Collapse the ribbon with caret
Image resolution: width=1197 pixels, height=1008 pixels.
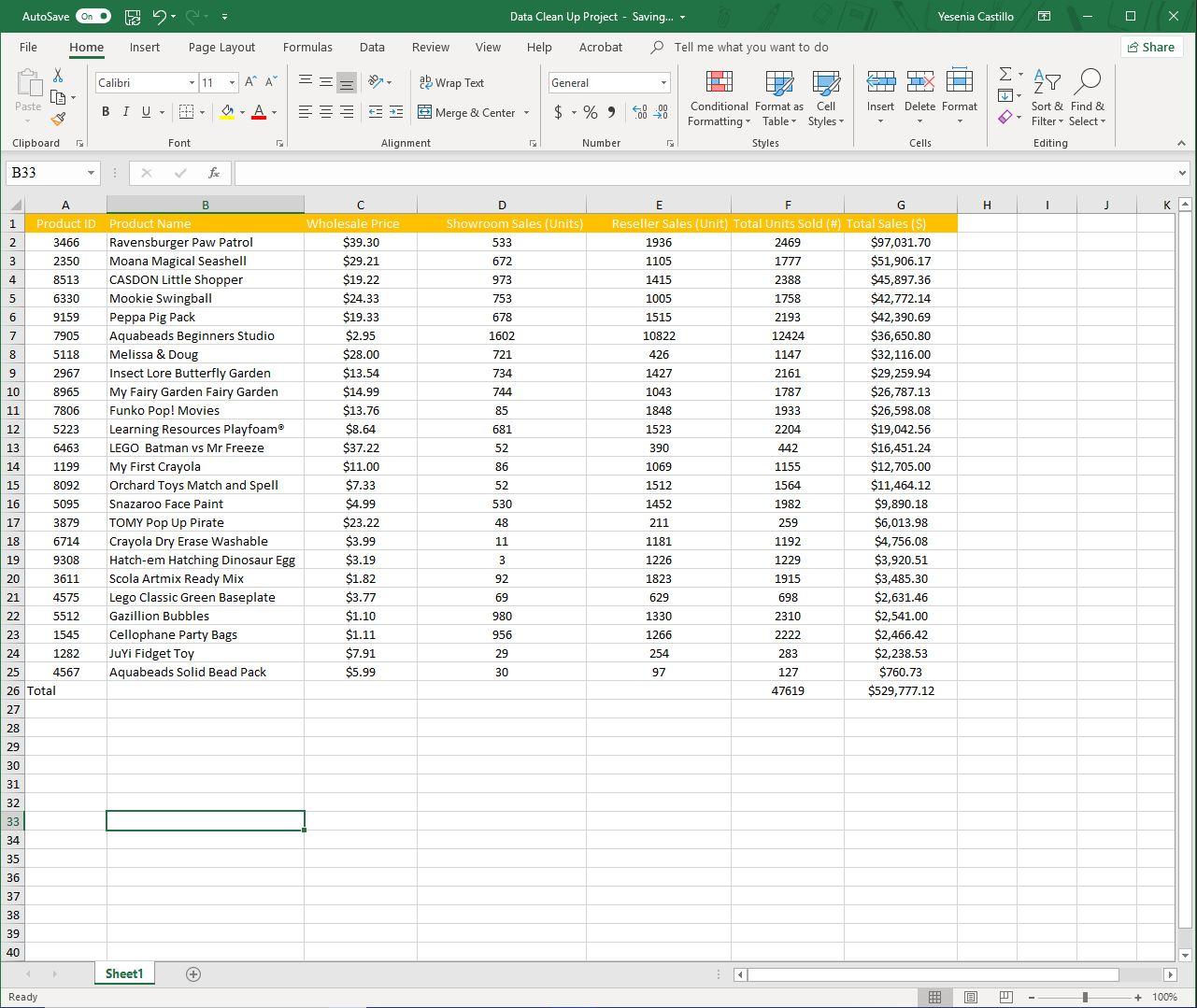[1181, 143]
